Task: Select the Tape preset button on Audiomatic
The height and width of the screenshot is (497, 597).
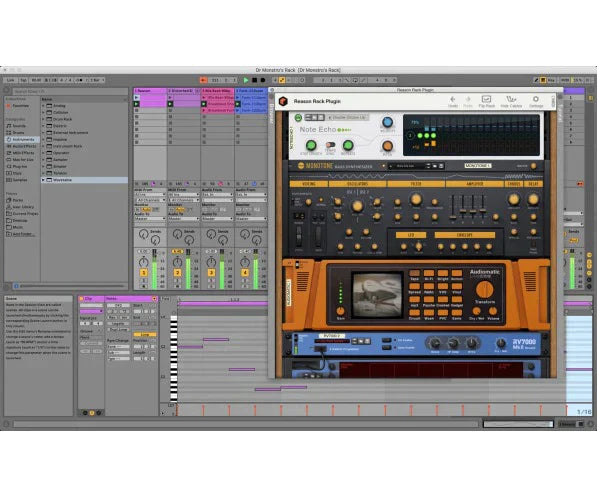Action: 415,274
